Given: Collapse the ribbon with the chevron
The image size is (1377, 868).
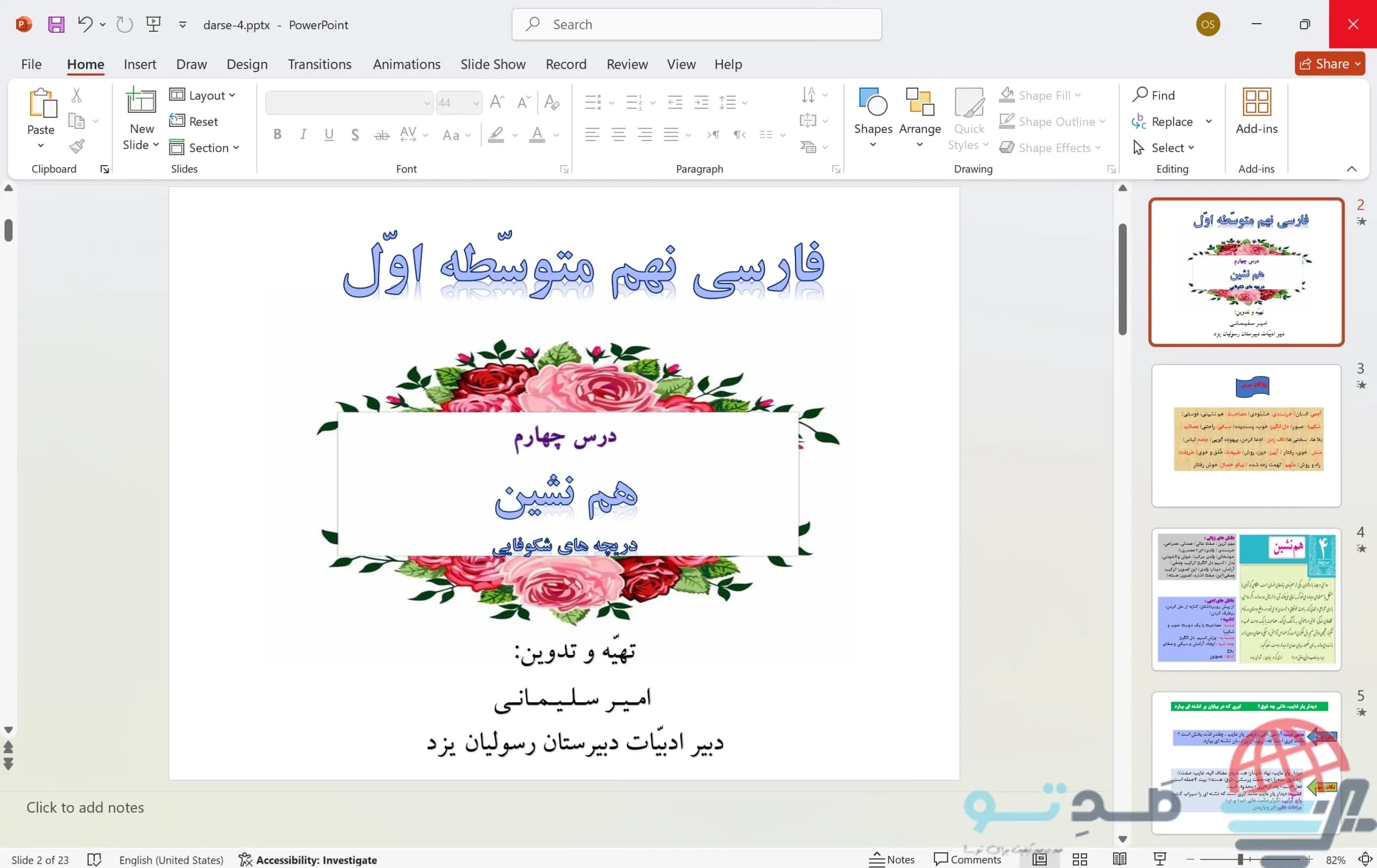Looking at the screenshot, I should (x=1352, y=169).
